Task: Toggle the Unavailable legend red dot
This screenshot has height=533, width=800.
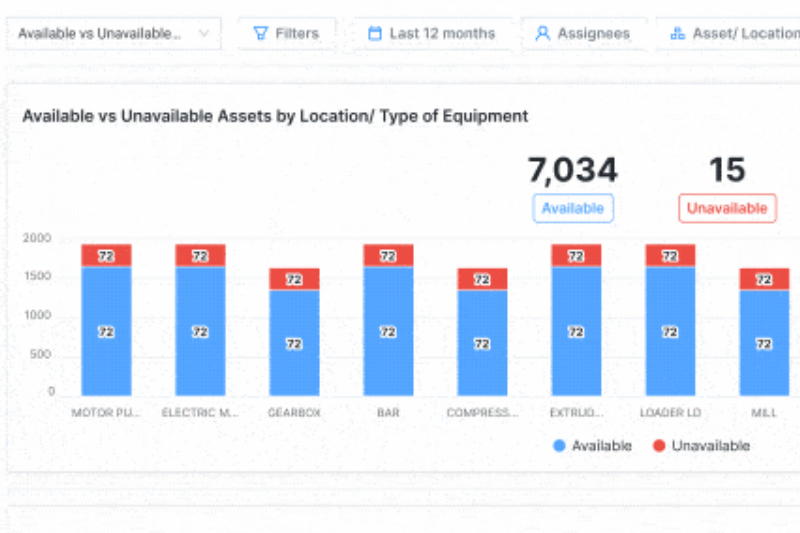Action: pyautogui.click(x=659, y=446)
